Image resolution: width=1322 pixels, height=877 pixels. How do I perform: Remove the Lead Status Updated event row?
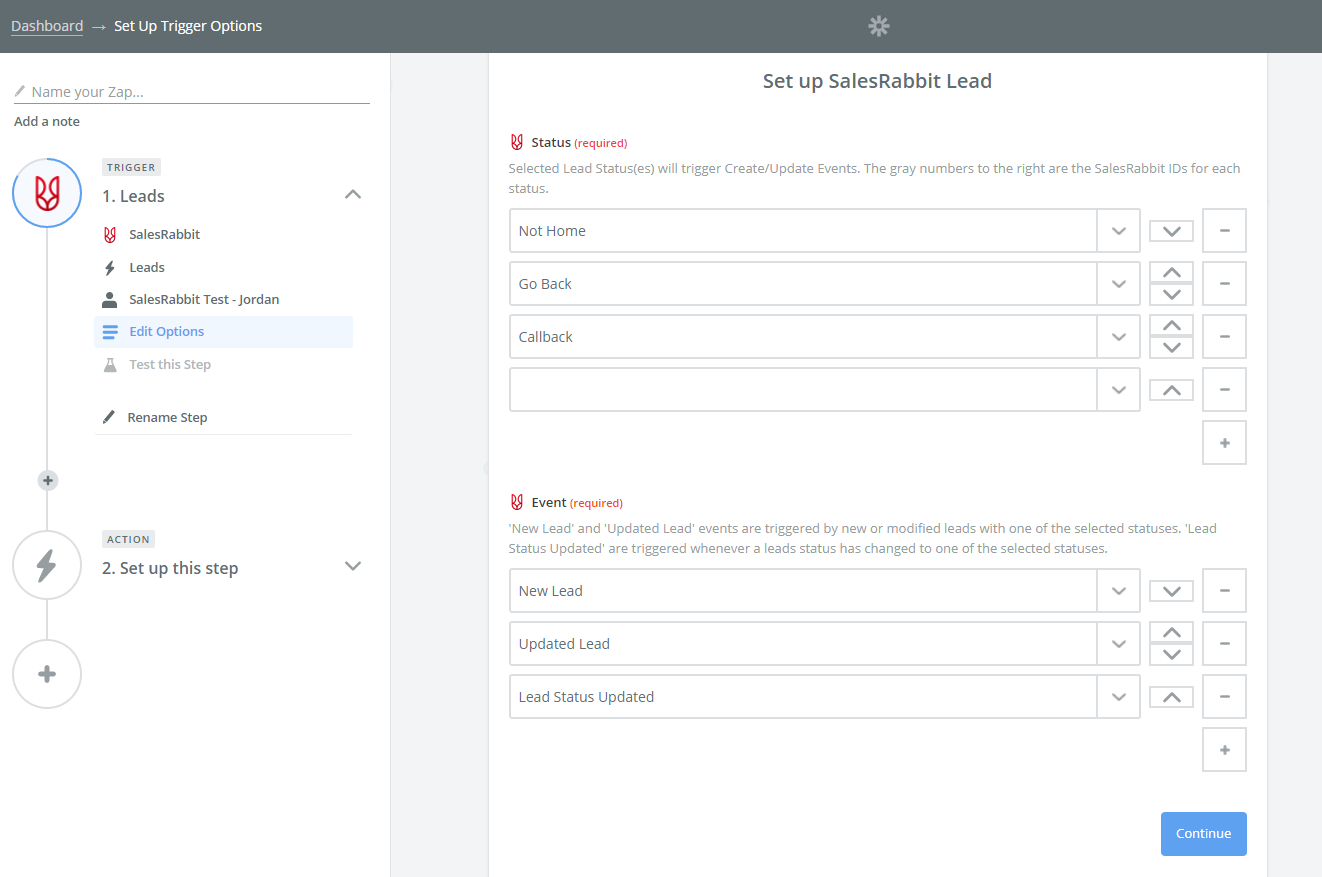[1224, 697]
